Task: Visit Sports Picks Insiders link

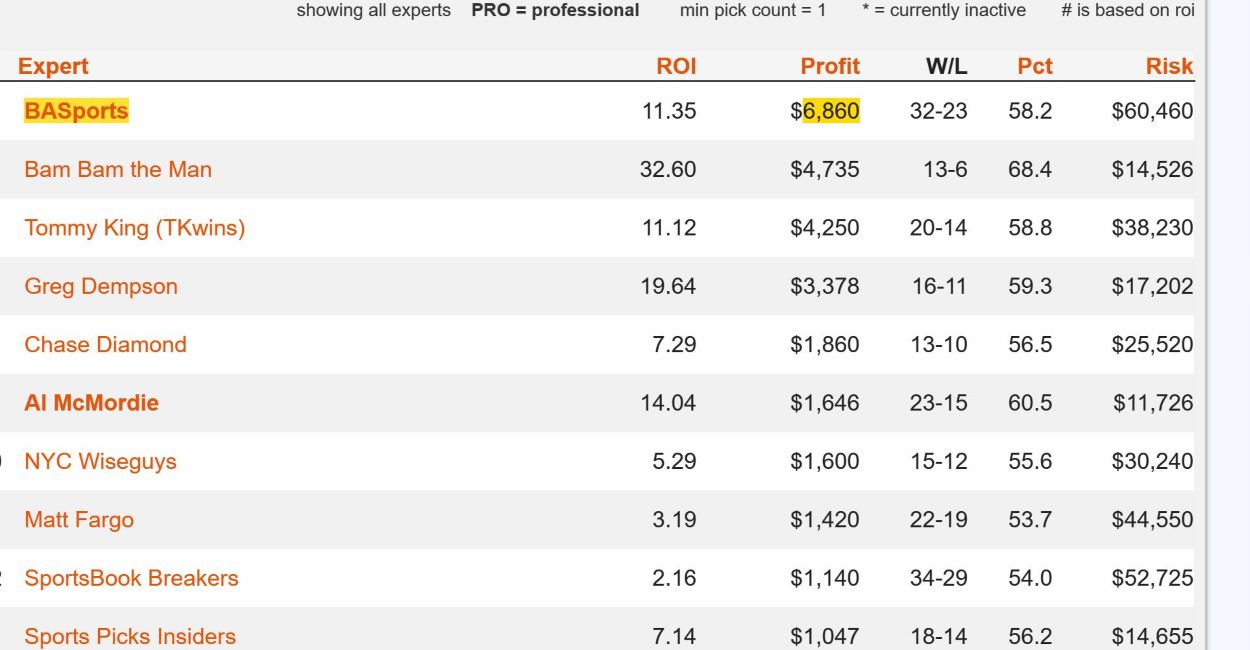Action: coord(130,636)
